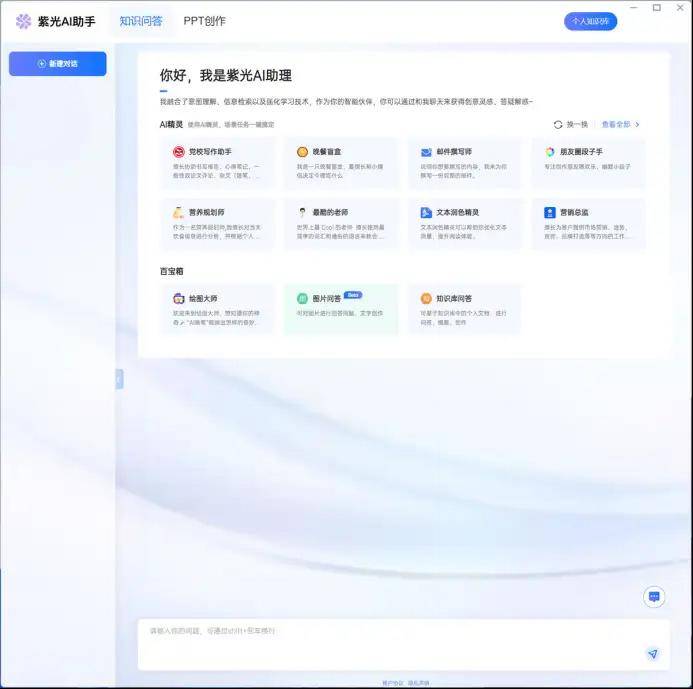Select the 知识库问答 tool icon
Viewport: 693px width, 689px height.
coord(426,299)
